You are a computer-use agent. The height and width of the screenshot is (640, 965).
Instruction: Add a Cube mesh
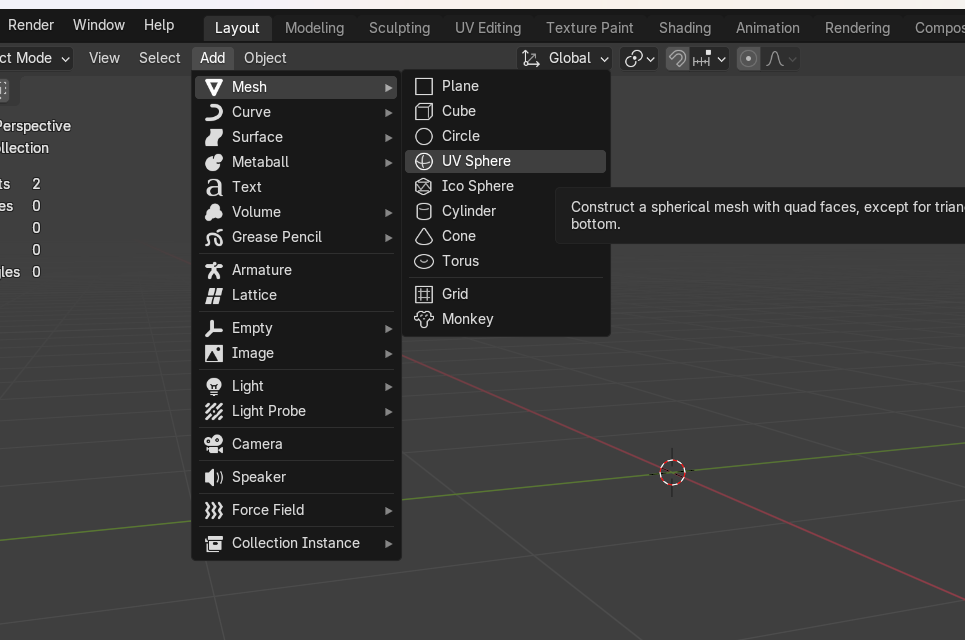click(505, 111)
